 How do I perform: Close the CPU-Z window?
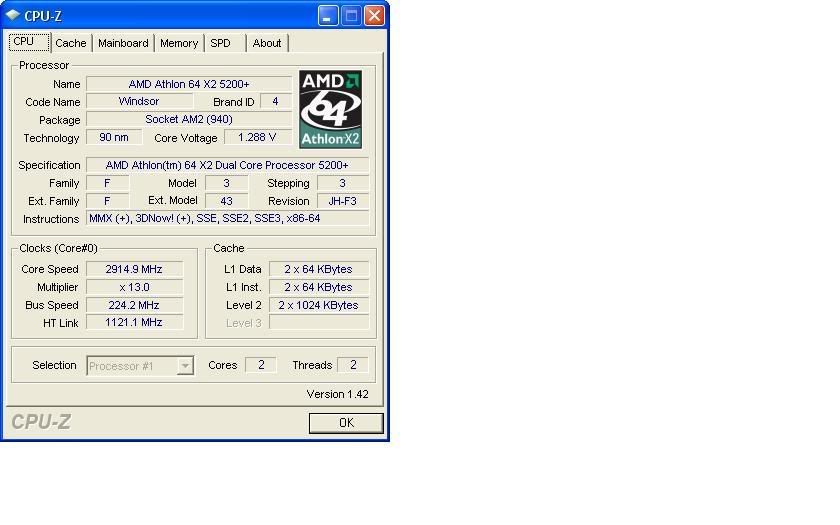[374, 16]
